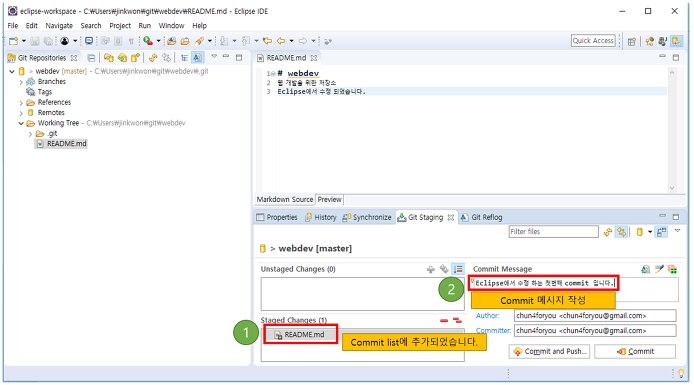Switch to the active Git perspective icon
This screenshot has height=385, width=694.
click(676, 41)
